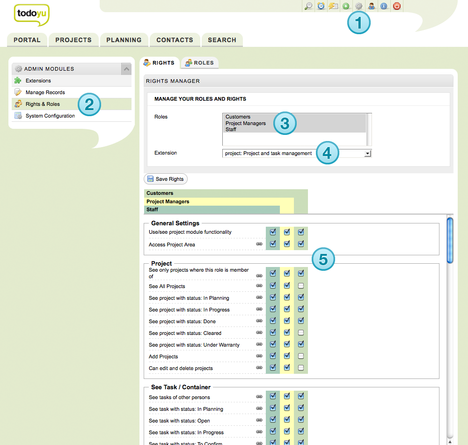Click the Extensions puzzle-piece icon
This screenshot has height=445, width=468.
pos(18,80)
